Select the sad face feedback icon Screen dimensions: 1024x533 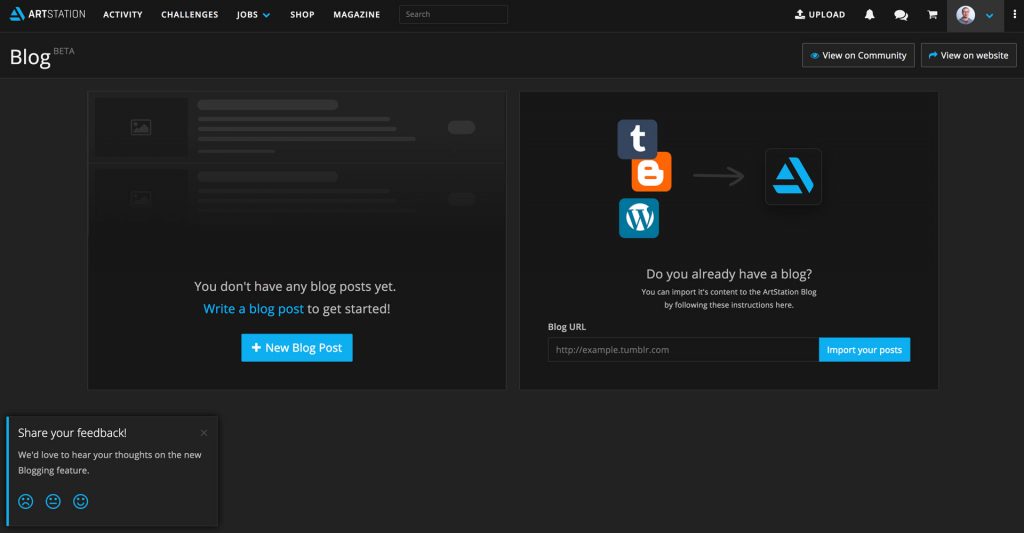pyautogui.click(x=25, y=501)
